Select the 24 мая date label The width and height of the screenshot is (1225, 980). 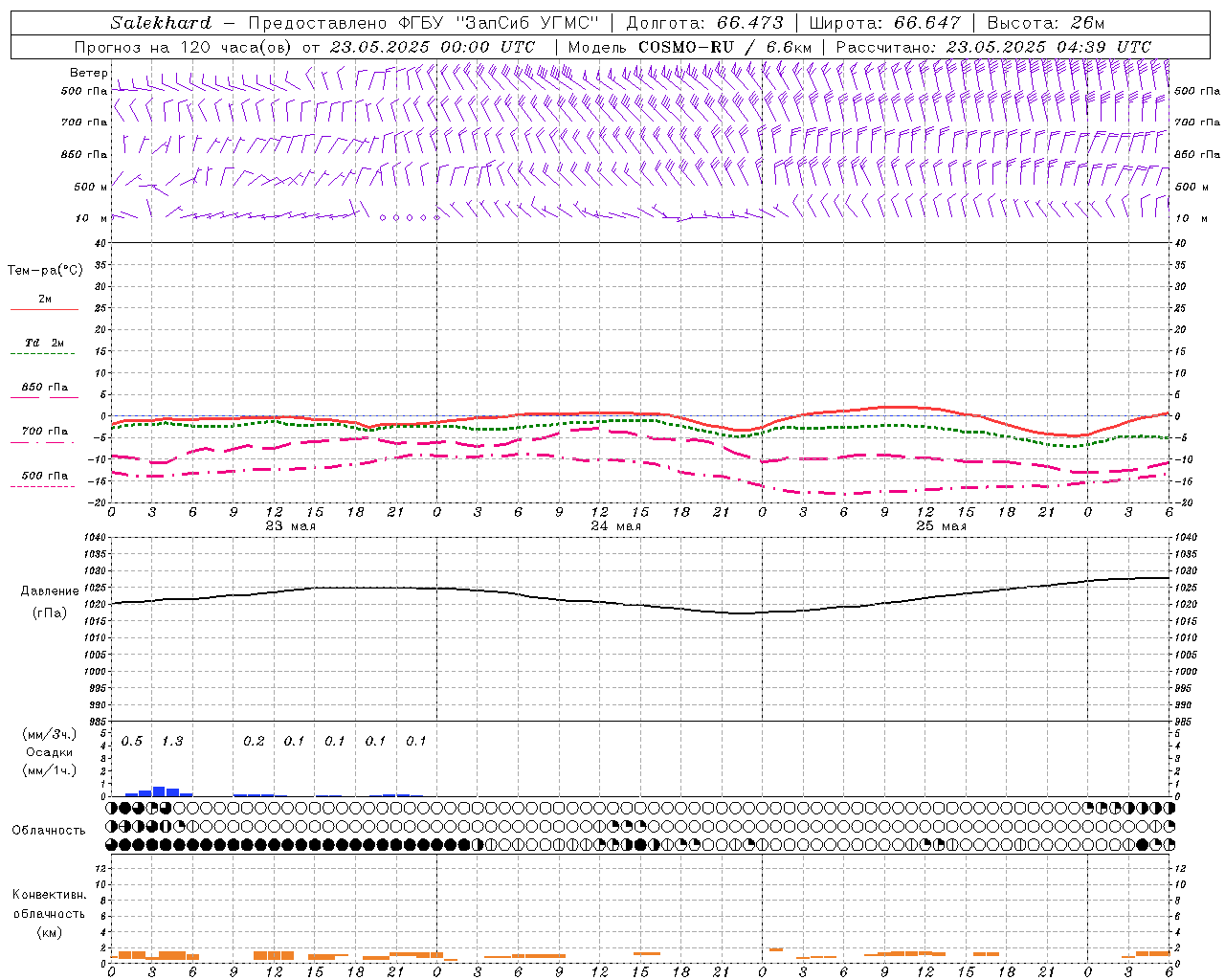coord(615,526)
